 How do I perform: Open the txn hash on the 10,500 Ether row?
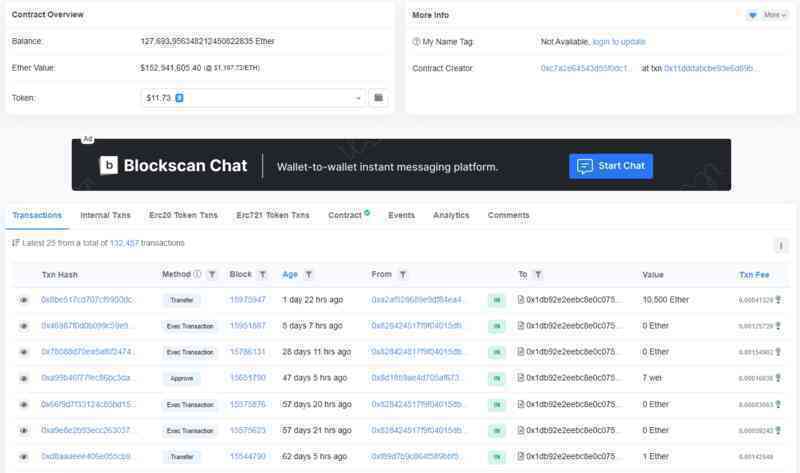(x=87, y=300)
